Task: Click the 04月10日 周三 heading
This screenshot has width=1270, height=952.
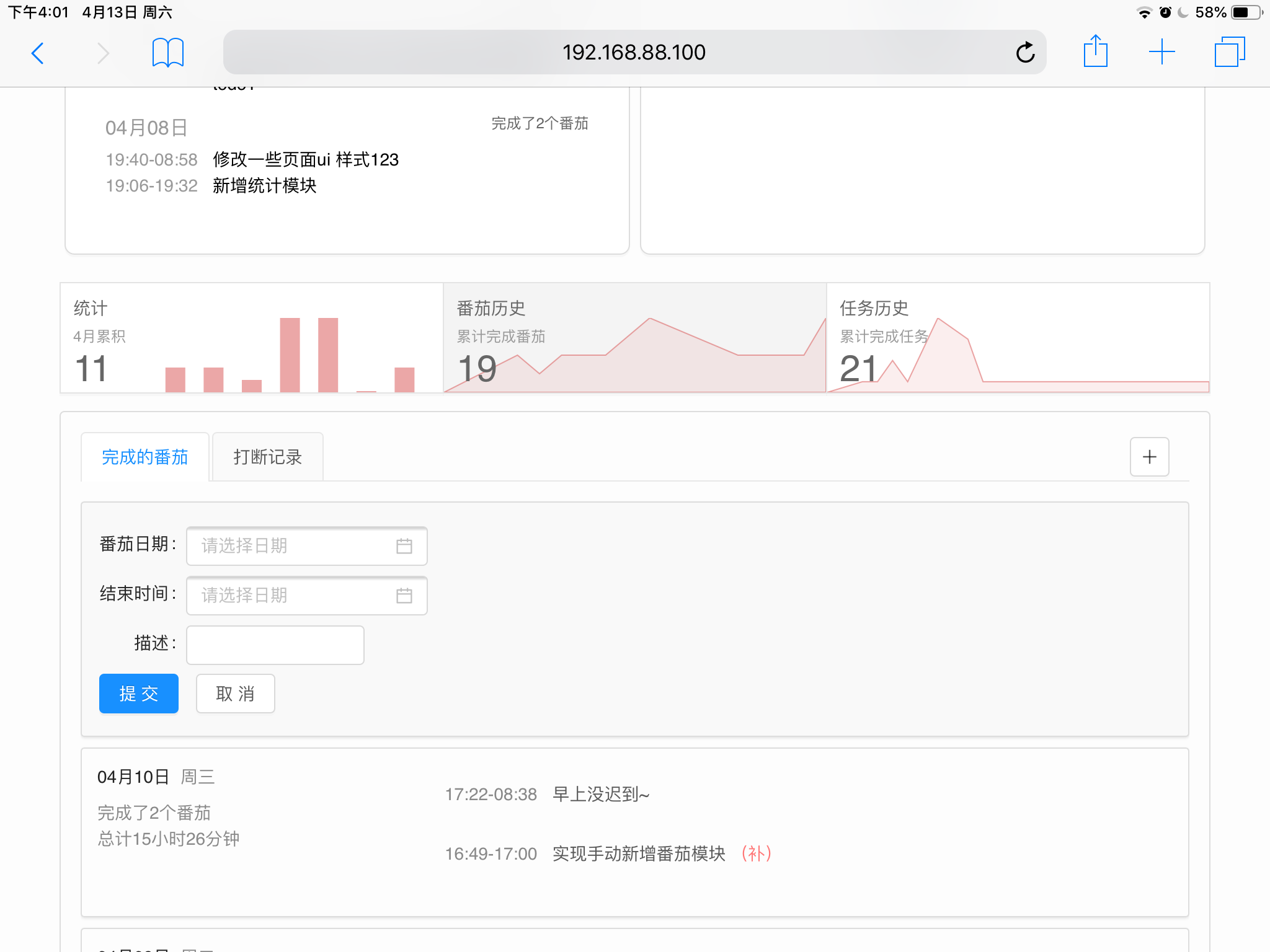Action: click(156, 777)
